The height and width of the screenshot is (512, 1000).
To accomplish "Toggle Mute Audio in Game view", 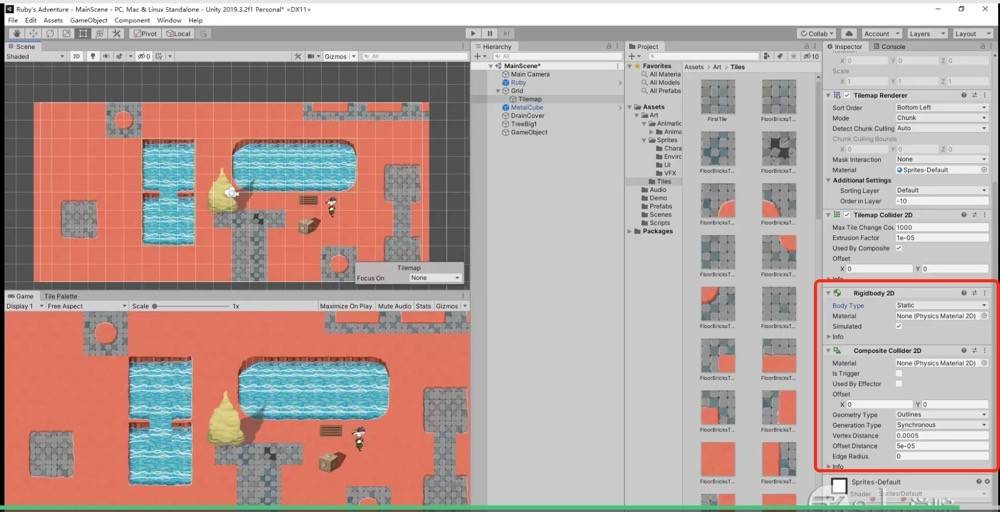I will coord(394,306).
